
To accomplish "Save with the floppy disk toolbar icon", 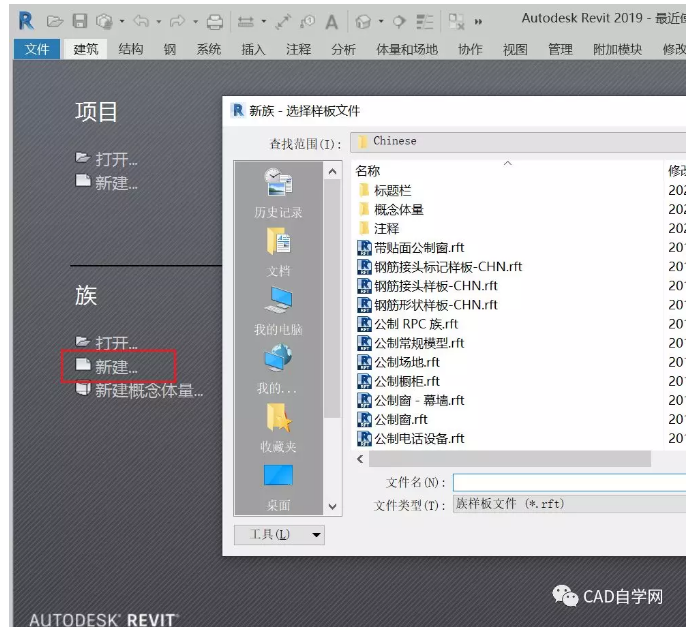I will 80,21.
